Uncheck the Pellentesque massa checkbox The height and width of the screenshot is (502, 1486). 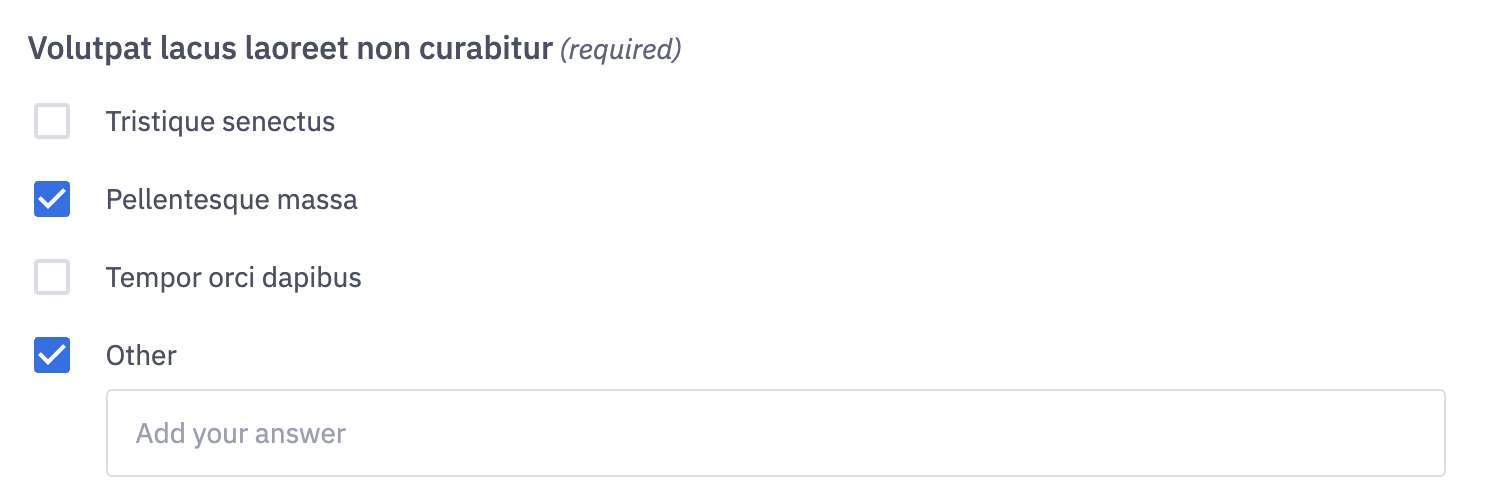(52, 200)
